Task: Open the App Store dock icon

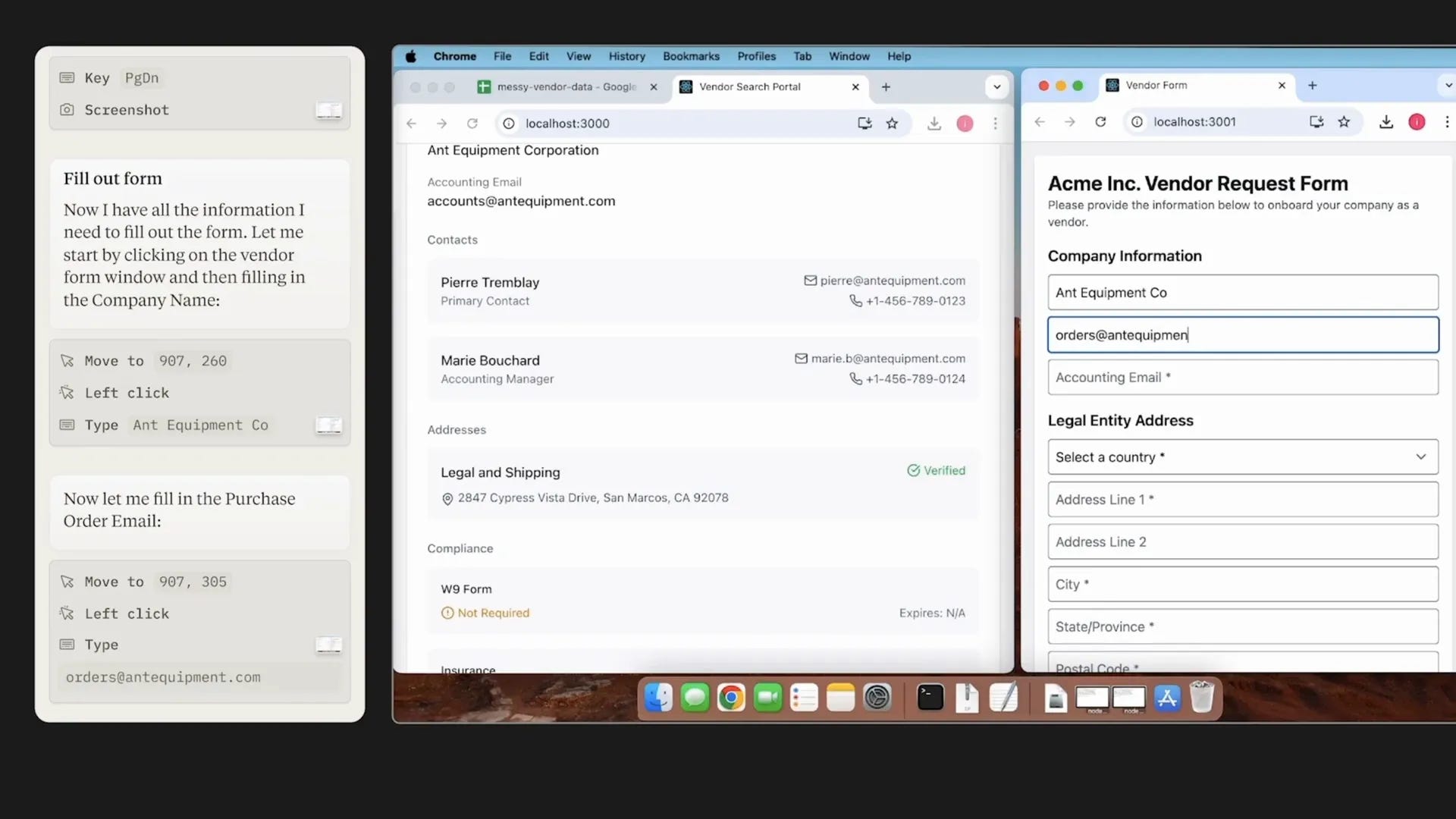Action: pyautogui.click(x=1167, y=698)
